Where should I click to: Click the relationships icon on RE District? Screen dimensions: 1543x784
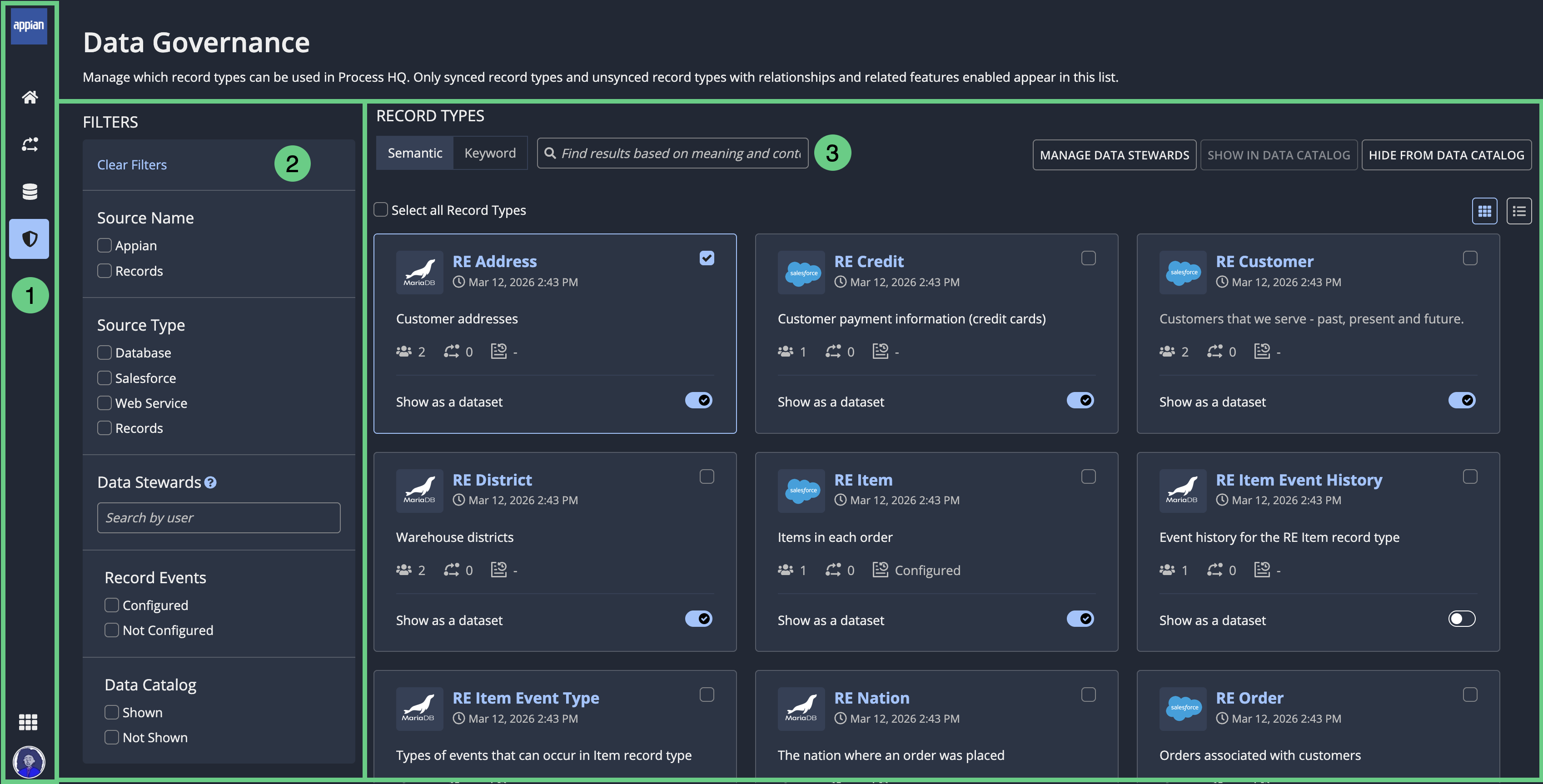452,570
